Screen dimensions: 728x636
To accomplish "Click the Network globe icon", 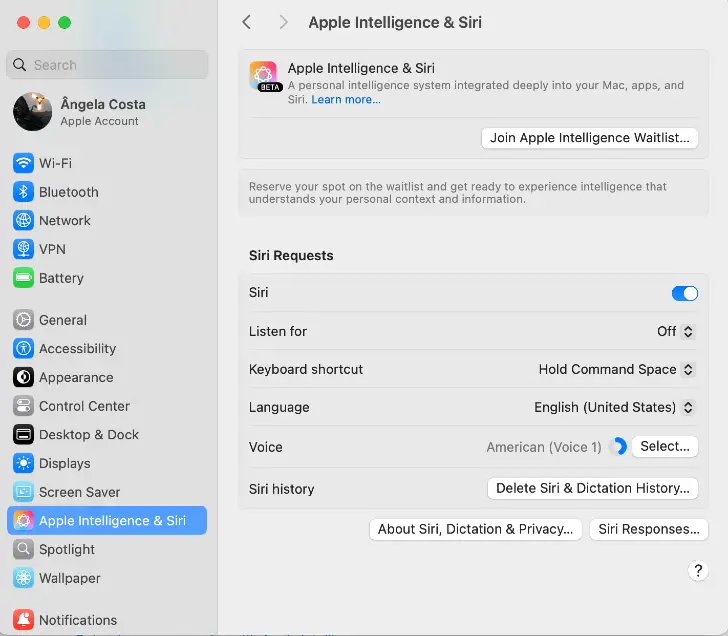I will pos(23,221).
